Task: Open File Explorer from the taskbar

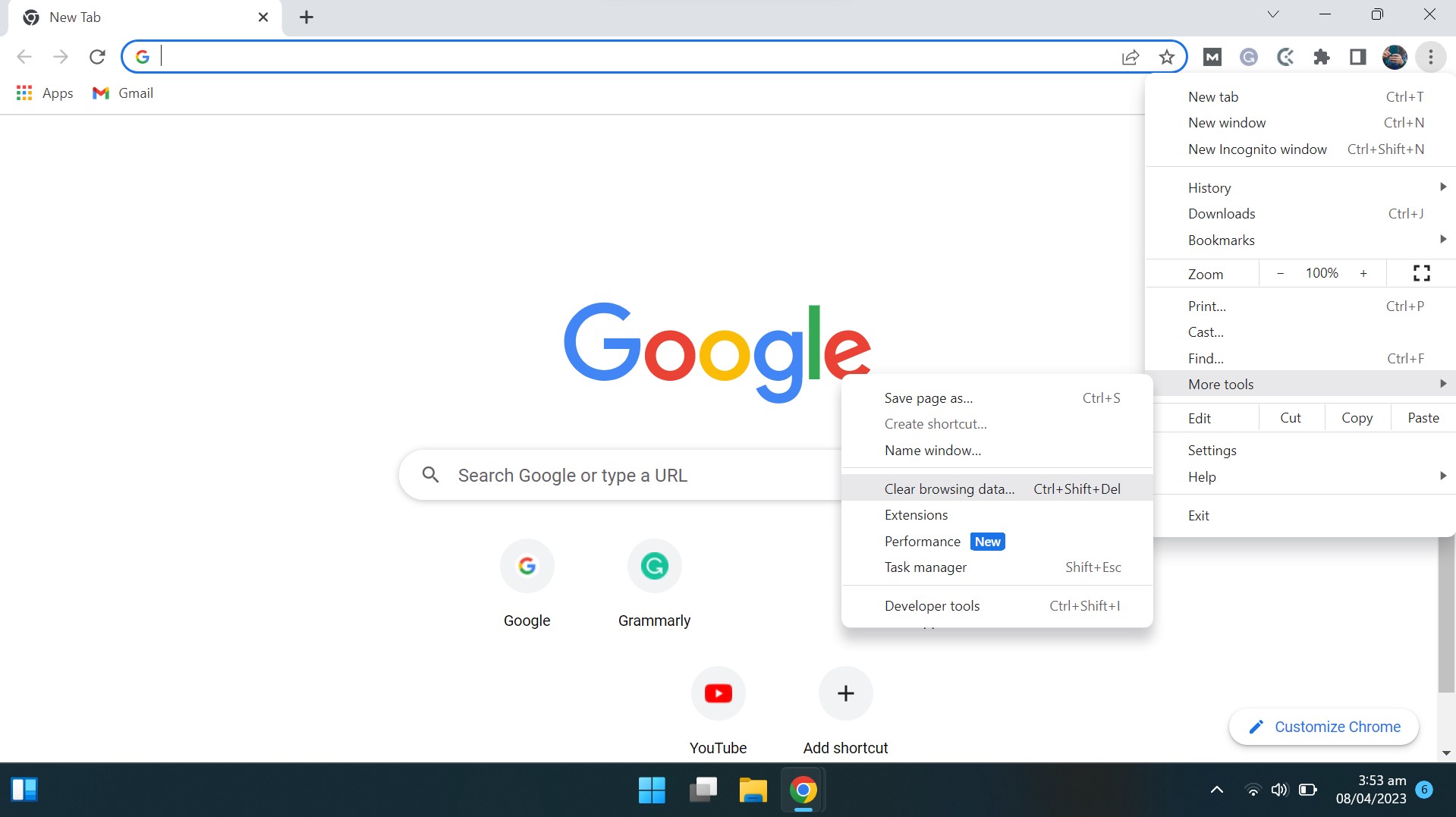Action: point(753,790)
